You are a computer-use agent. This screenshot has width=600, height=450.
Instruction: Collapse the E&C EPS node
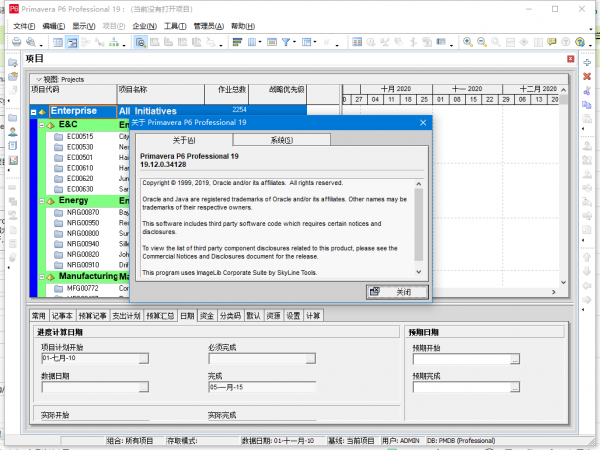[42, 125]
